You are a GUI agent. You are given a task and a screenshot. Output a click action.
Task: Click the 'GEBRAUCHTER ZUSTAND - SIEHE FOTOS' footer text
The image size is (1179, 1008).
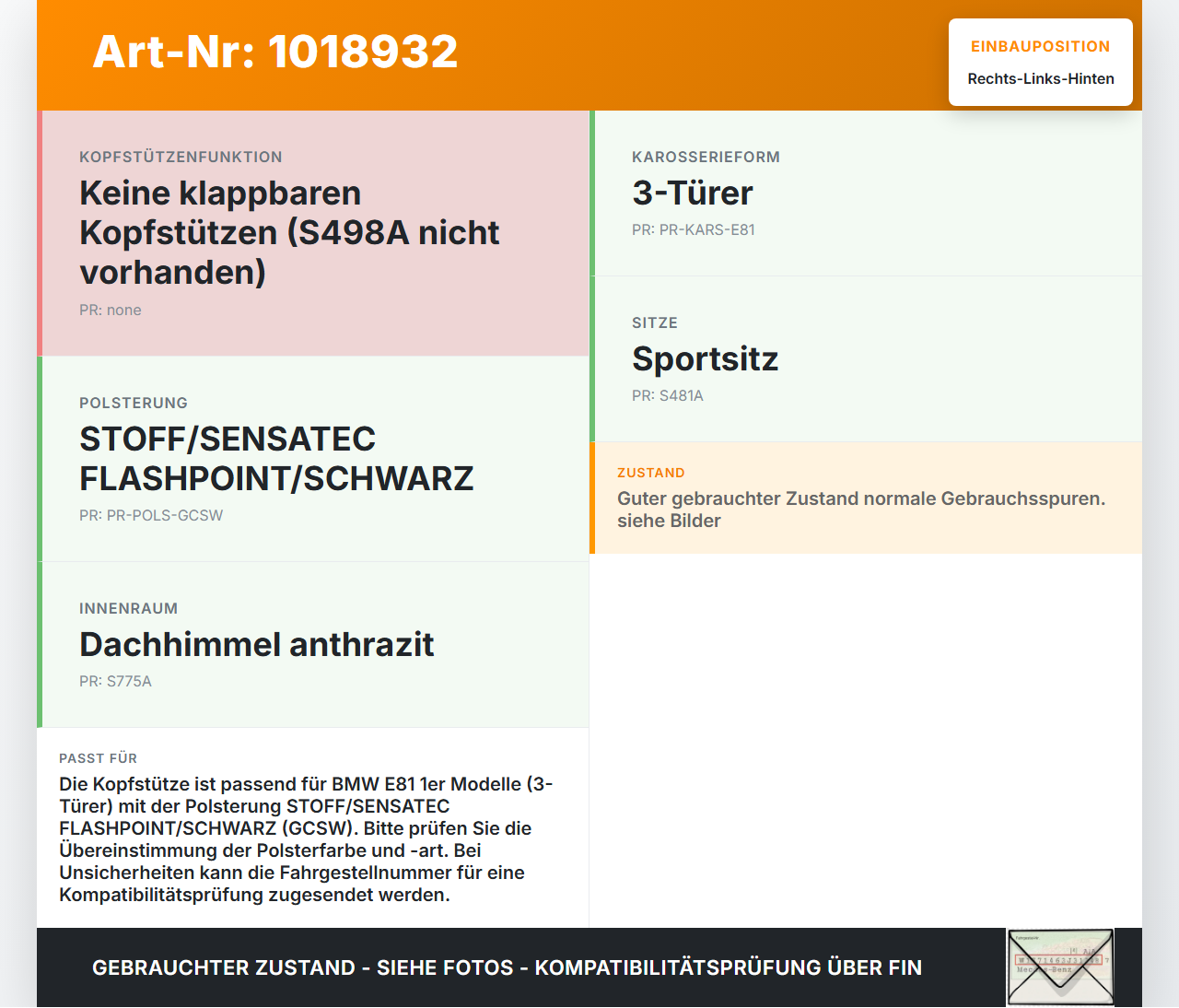[x=507, y=968]
